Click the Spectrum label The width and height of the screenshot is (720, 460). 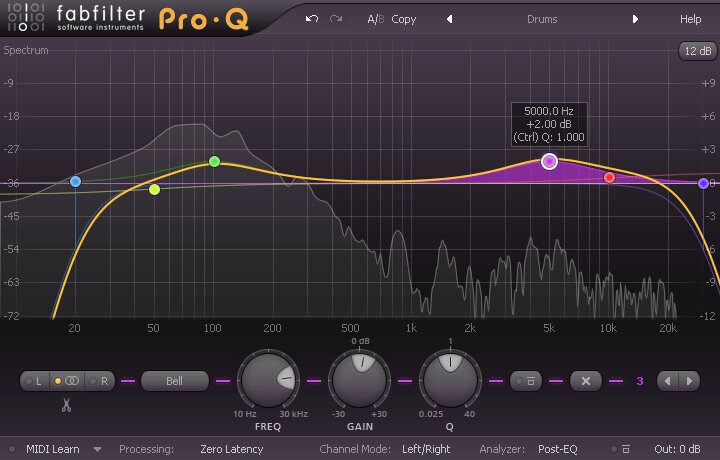26,50
